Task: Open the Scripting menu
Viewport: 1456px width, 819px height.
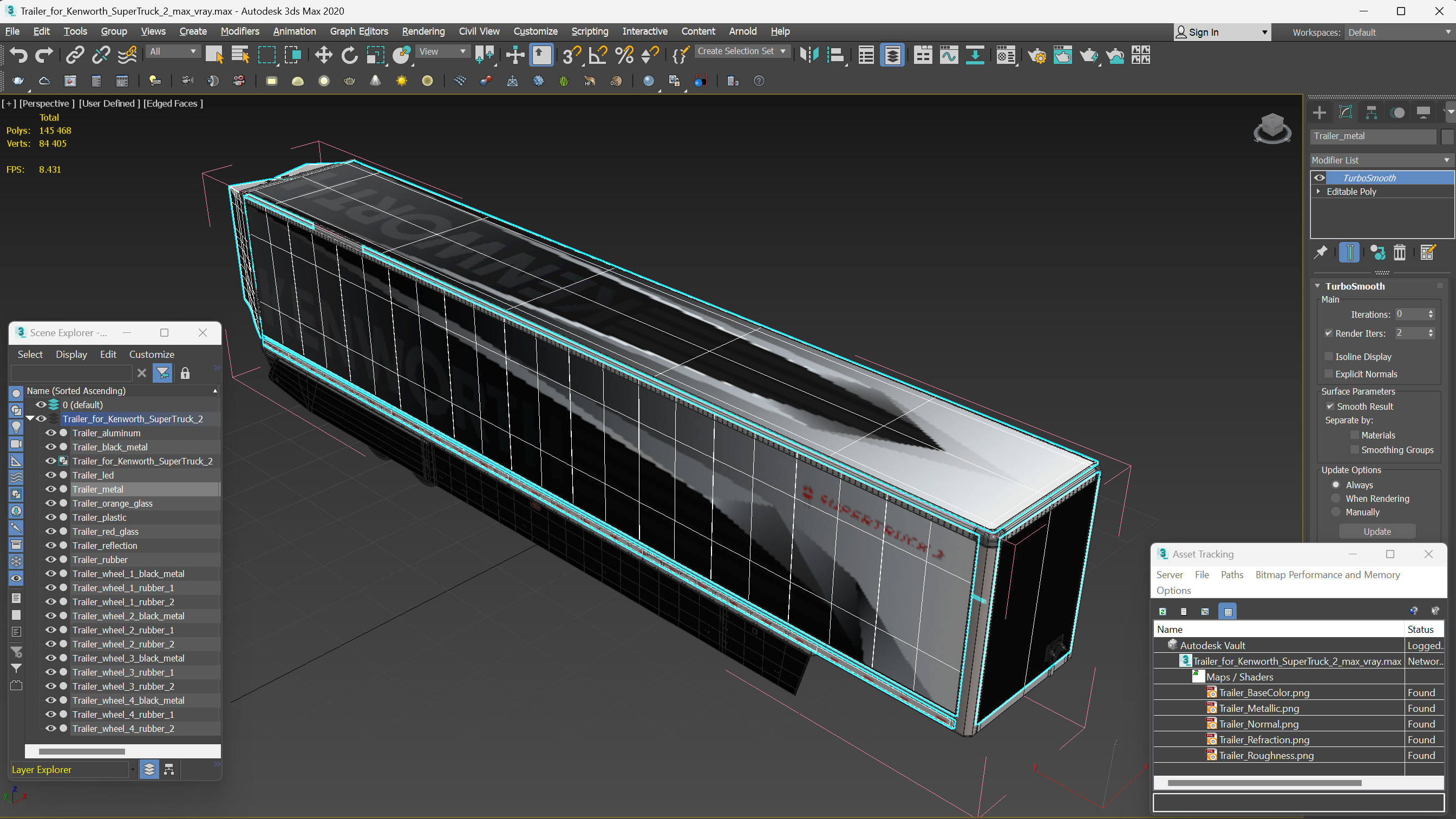Action: tap(590, 31)
